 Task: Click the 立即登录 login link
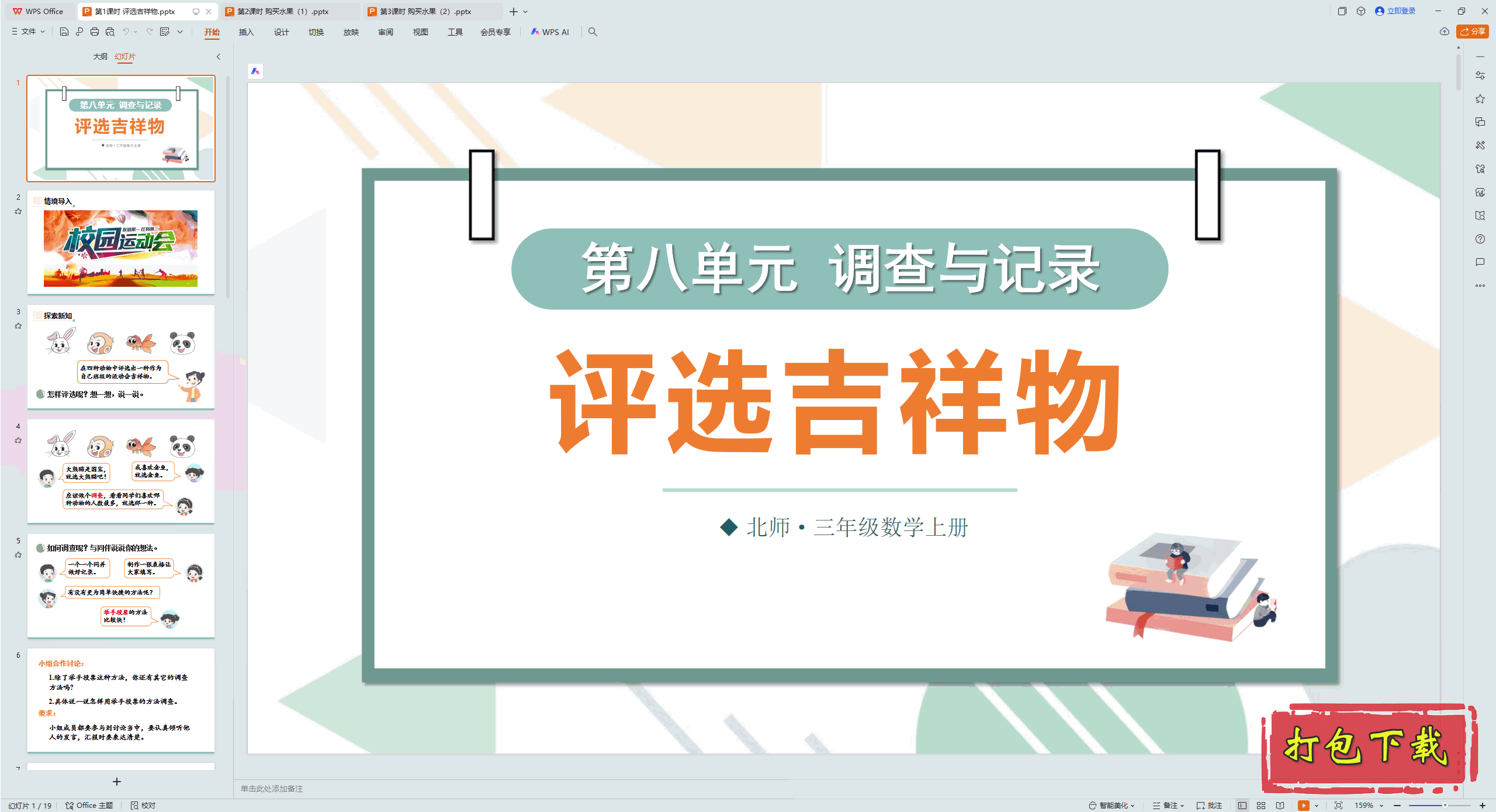(1400, 11)
